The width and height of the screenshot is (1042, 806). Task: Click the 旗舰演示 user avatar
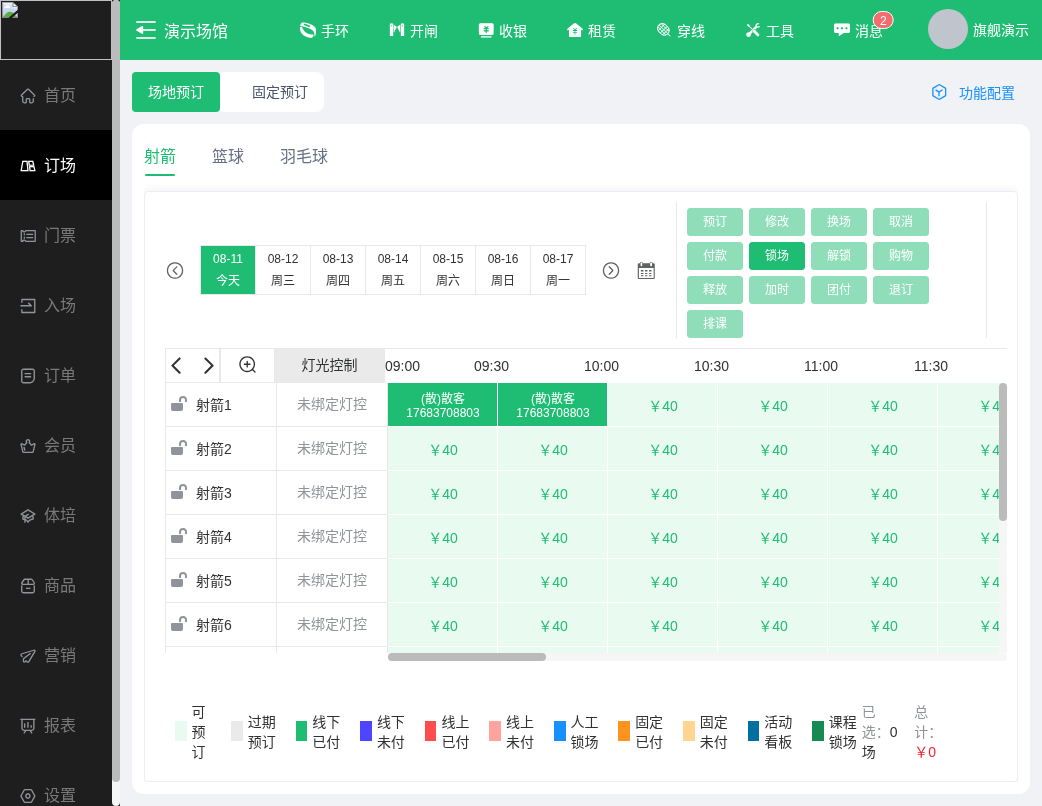(947, 29)
